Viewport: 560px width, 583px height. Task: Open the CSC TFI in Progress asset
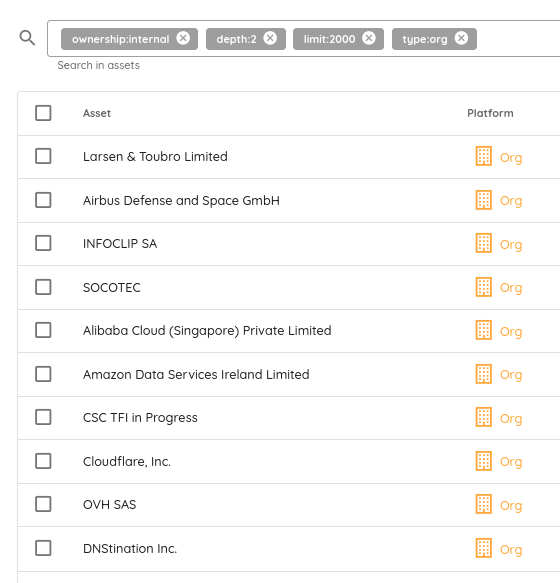click(x=140, y=418)
